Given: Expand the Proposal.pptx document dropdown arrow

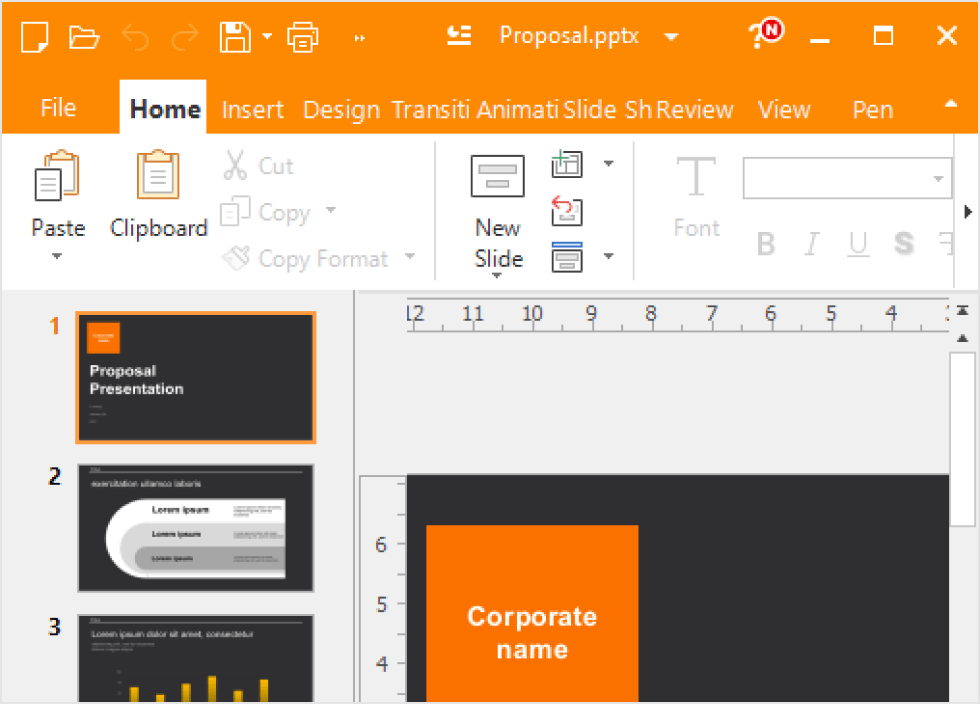Looking at the screenshot, I should pos(671,38).
